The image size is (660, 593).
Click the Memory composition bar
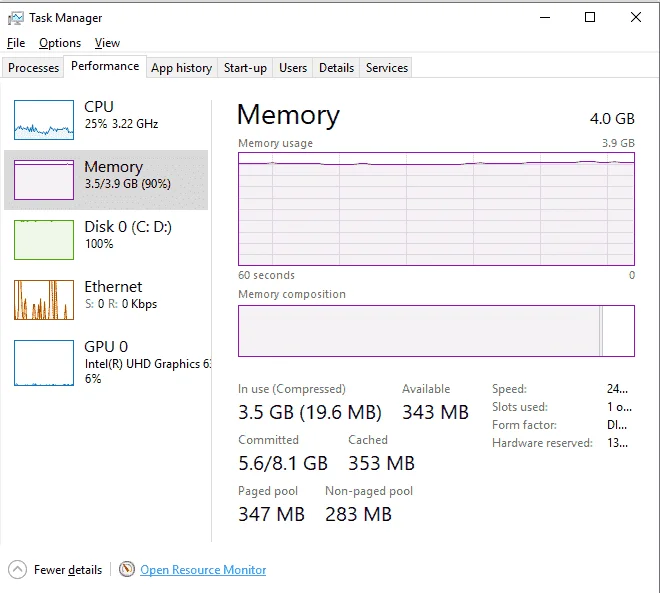point(436,331)
